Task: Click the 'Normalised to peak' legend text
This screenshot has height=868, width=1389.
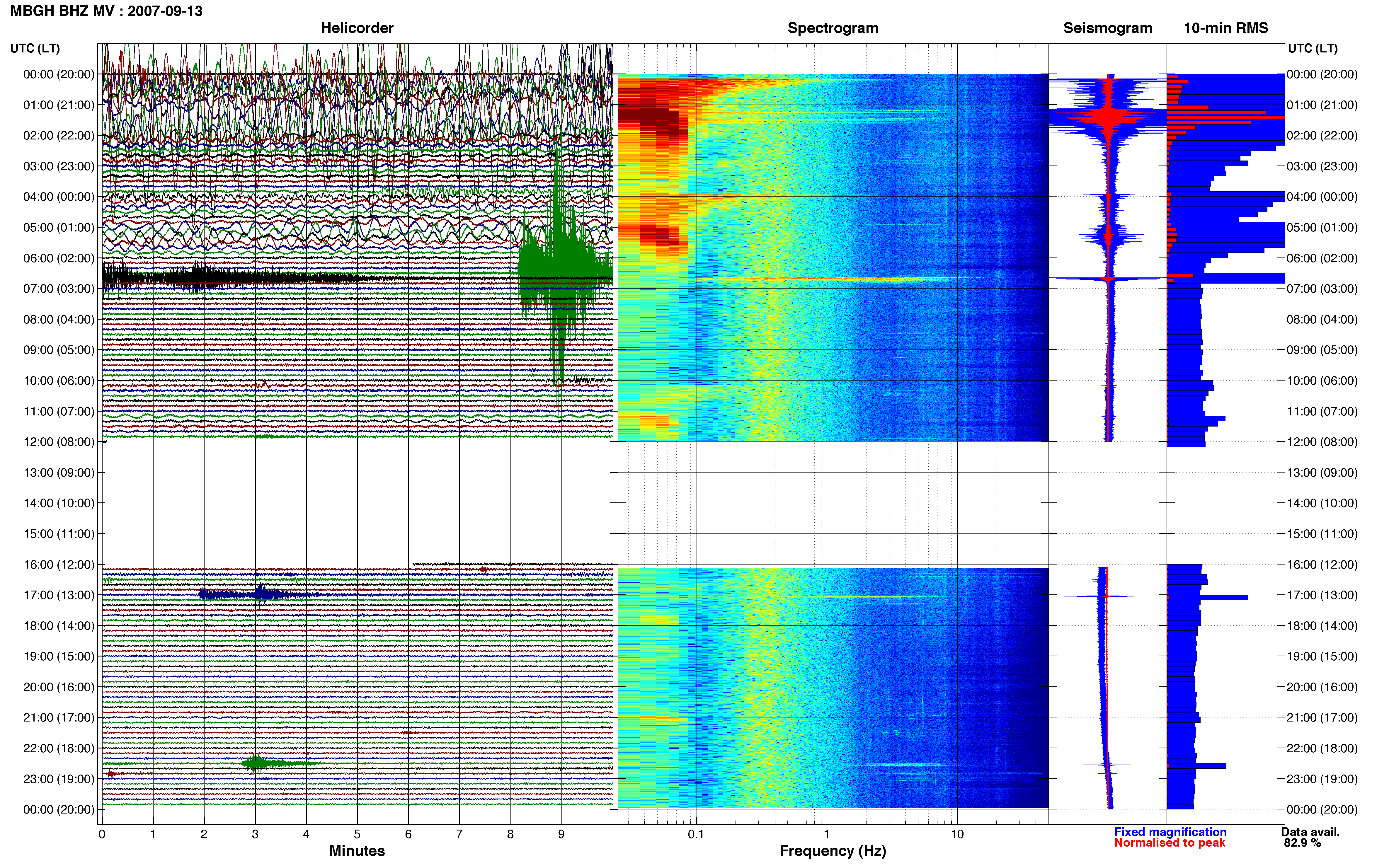Action: coord(1170,843)
